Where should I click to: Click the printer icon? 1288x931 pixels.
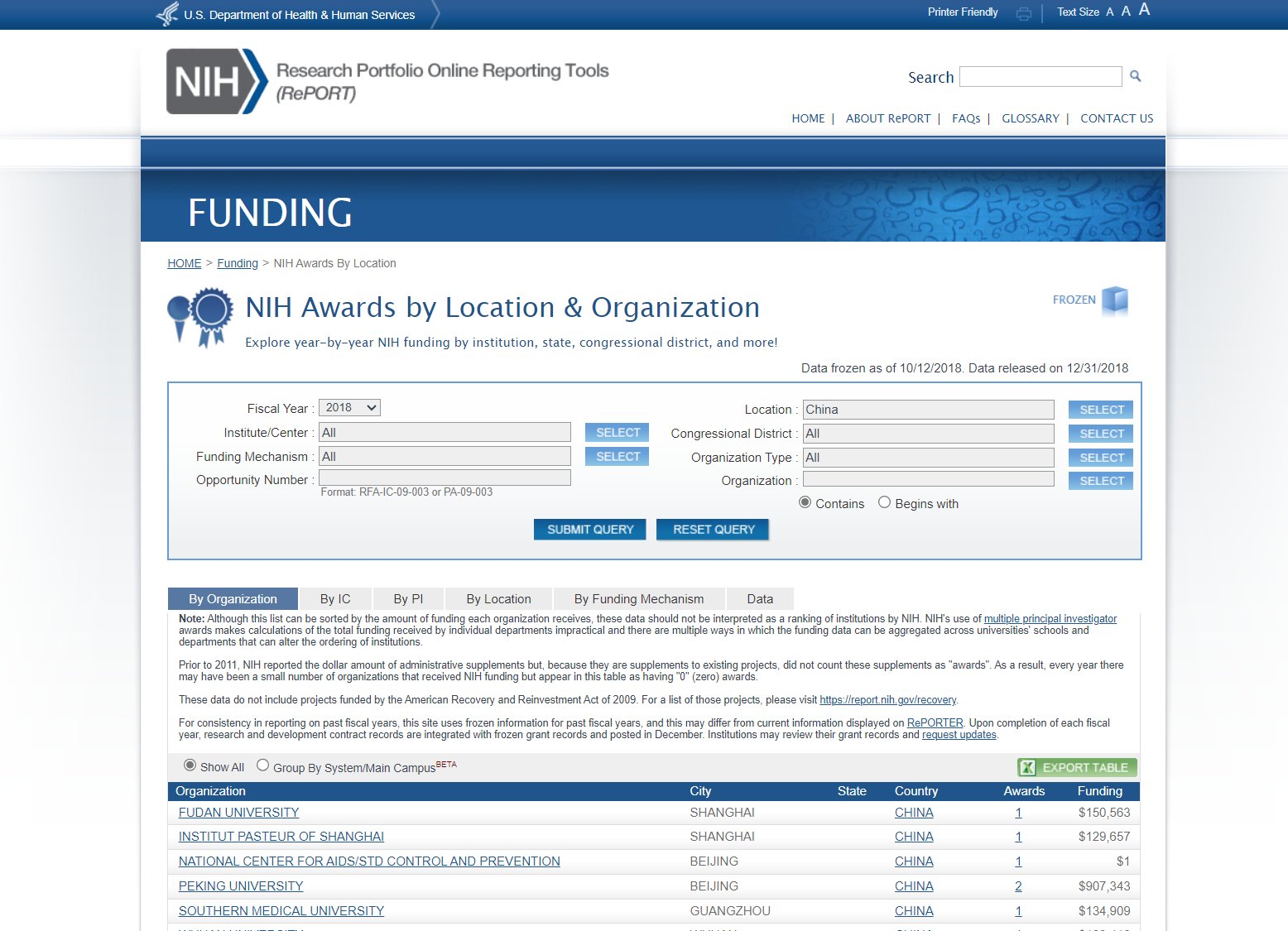click(x=1024, y=13)
